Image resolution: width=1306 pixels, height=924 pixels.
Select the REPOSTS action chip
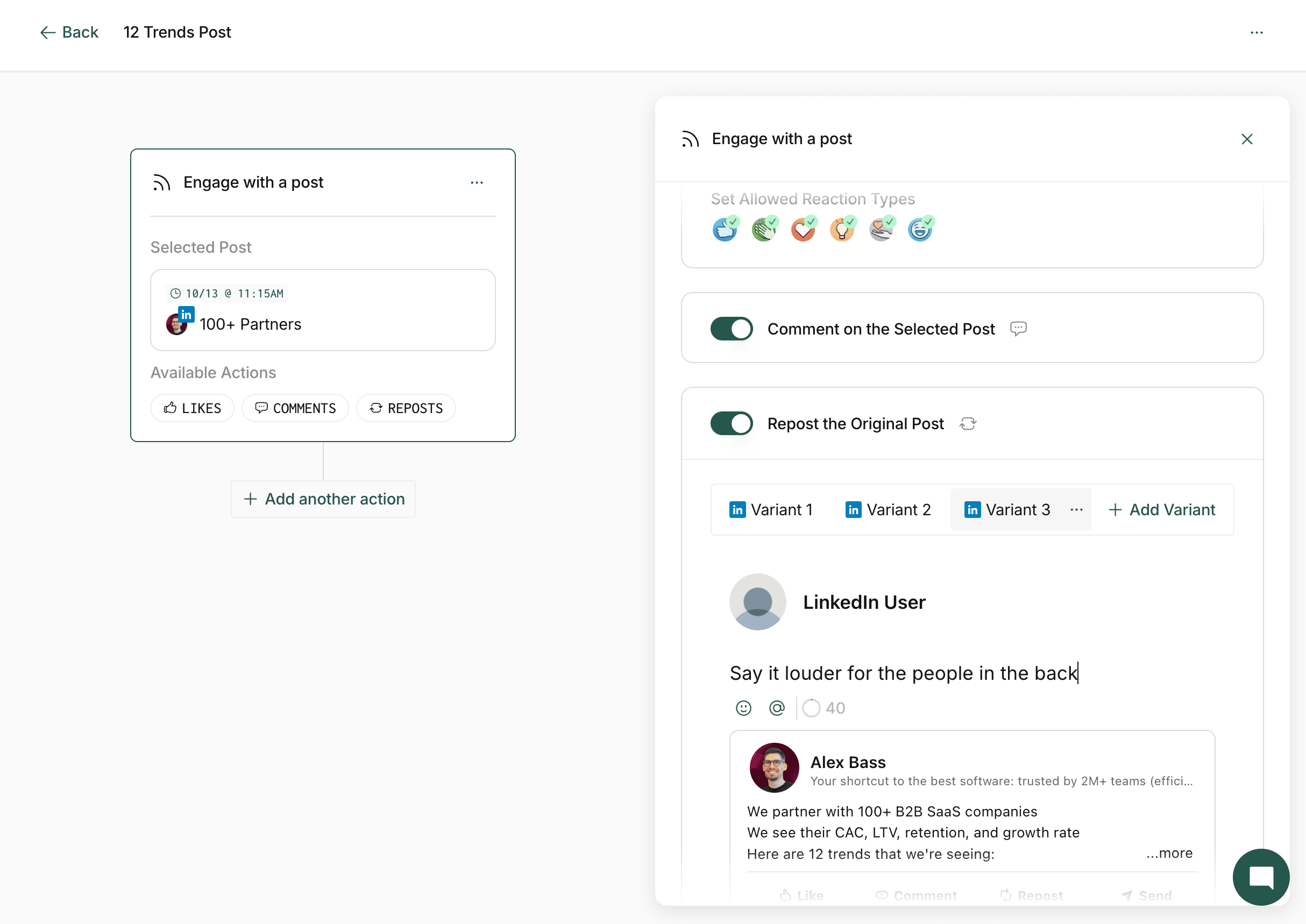click(x=406, y=409)
